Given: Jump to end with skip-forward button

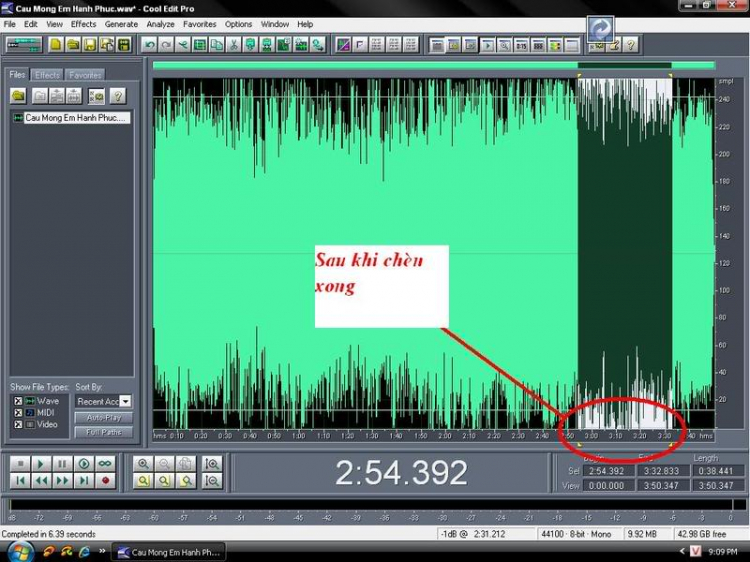Looking at the screenshot, I should 84,480.
